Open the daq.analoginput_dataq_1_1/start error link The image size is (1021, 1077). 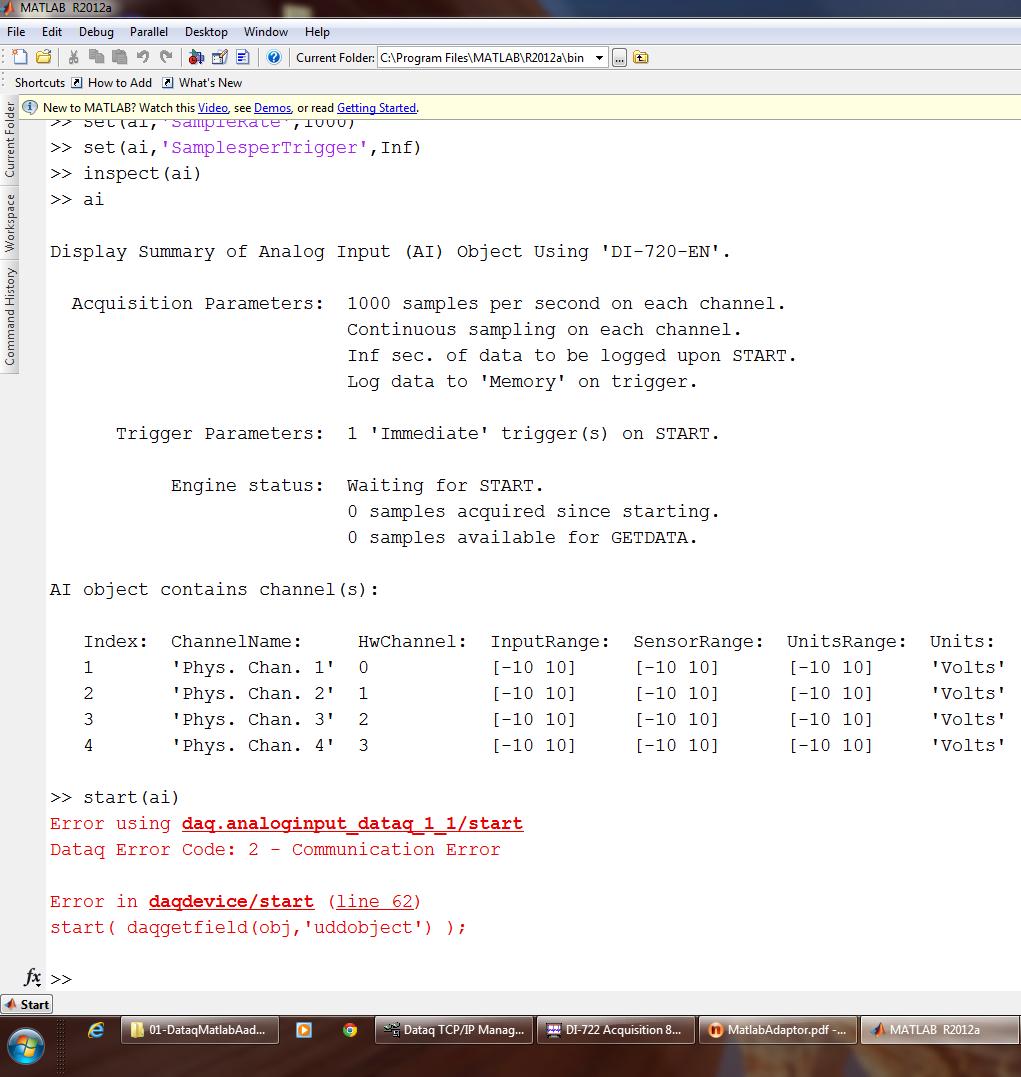coord(352,824)
